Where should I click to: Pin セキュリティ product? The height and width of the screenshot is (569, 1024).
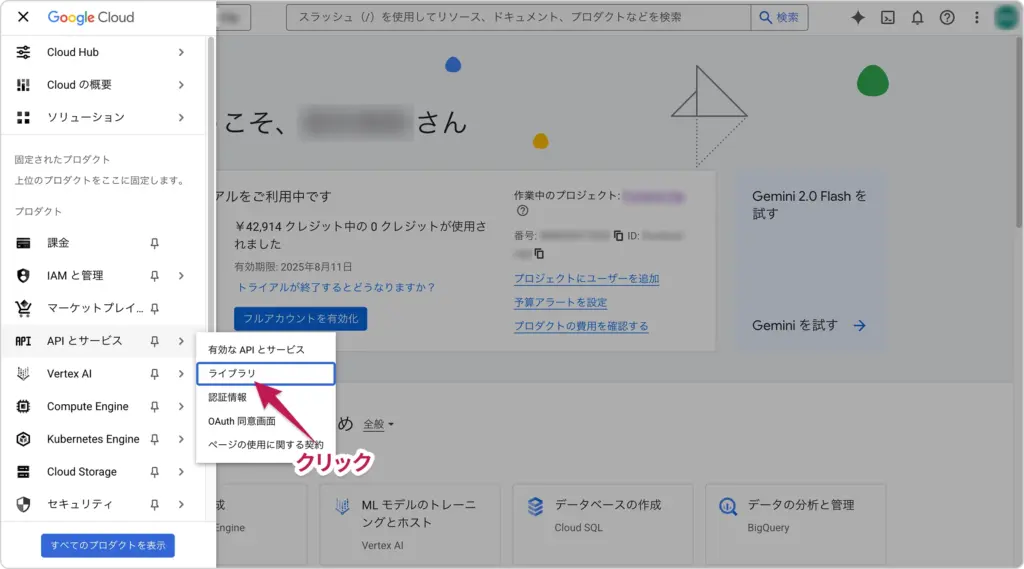[x=154, y=504]
